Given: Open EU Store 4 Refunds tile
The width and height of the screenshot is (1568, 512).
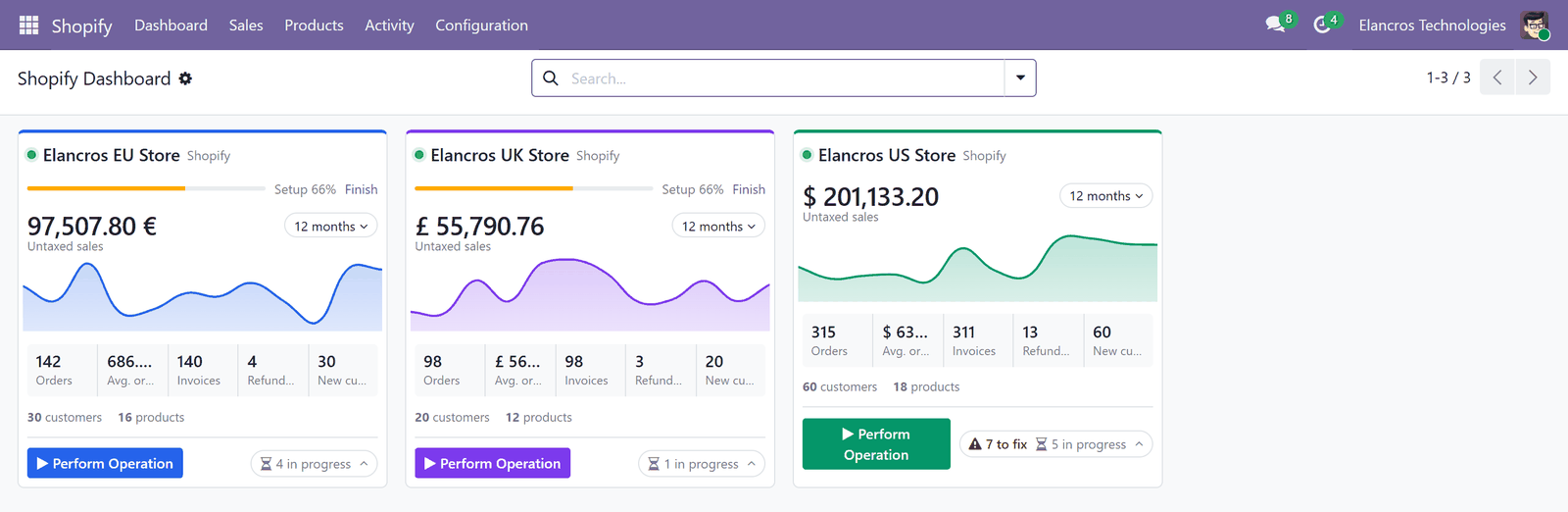Looking at the screenshot, I should point(273,371).
